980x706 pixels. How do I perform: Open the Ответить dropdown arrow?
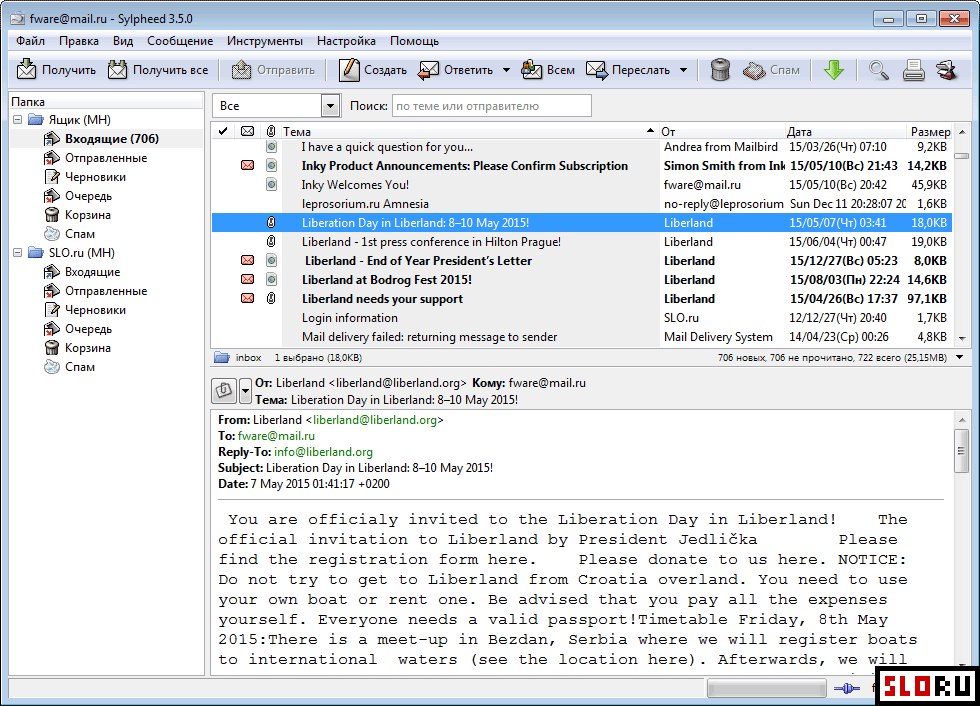[x=506, y=70]
